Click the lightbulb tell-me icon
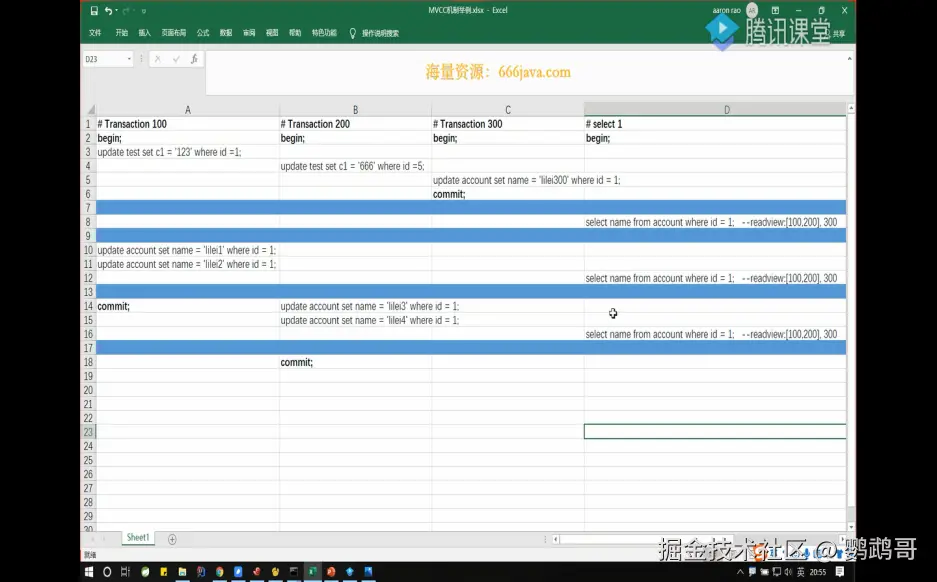 [353, 33]
